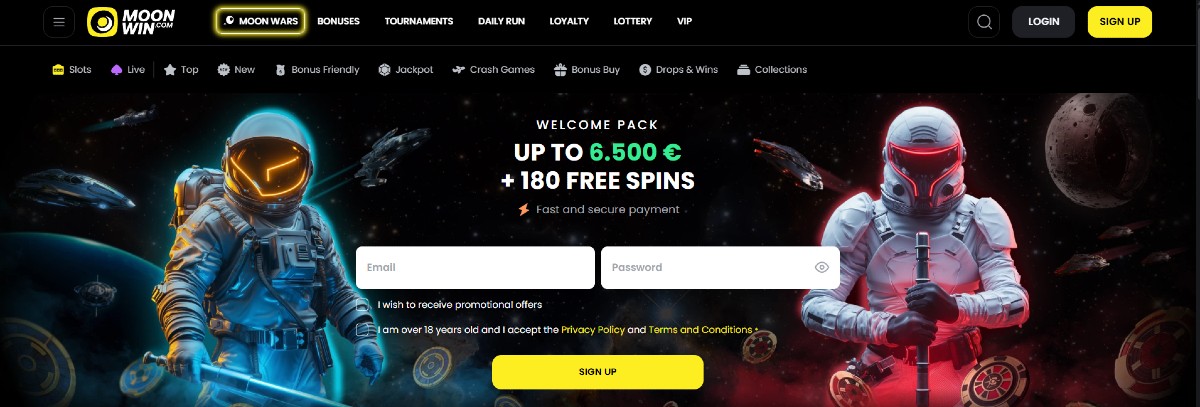This screenshot has height=407, width=1200.
Task: Open the Jackpot games category
Action: click(405, 70)
